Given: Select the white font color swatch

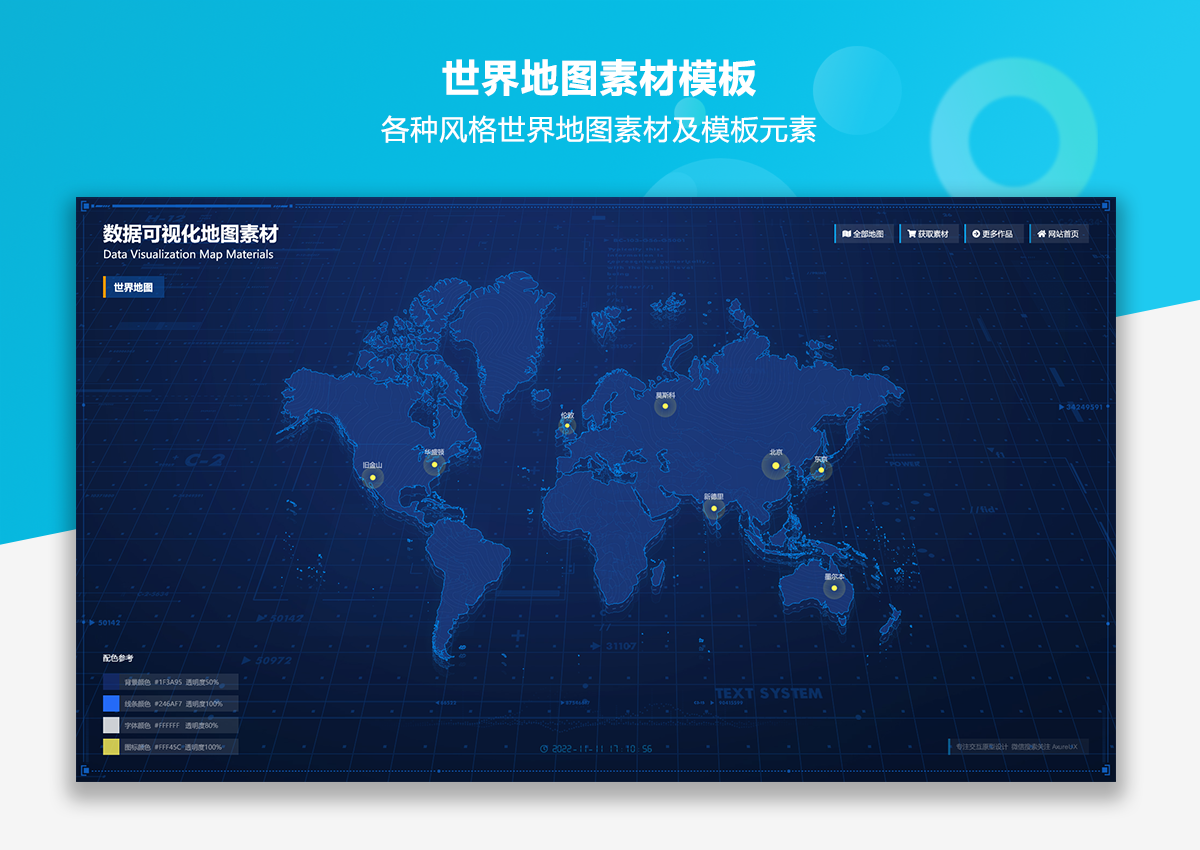Looking at the screenshot, I should pos(111,725).
